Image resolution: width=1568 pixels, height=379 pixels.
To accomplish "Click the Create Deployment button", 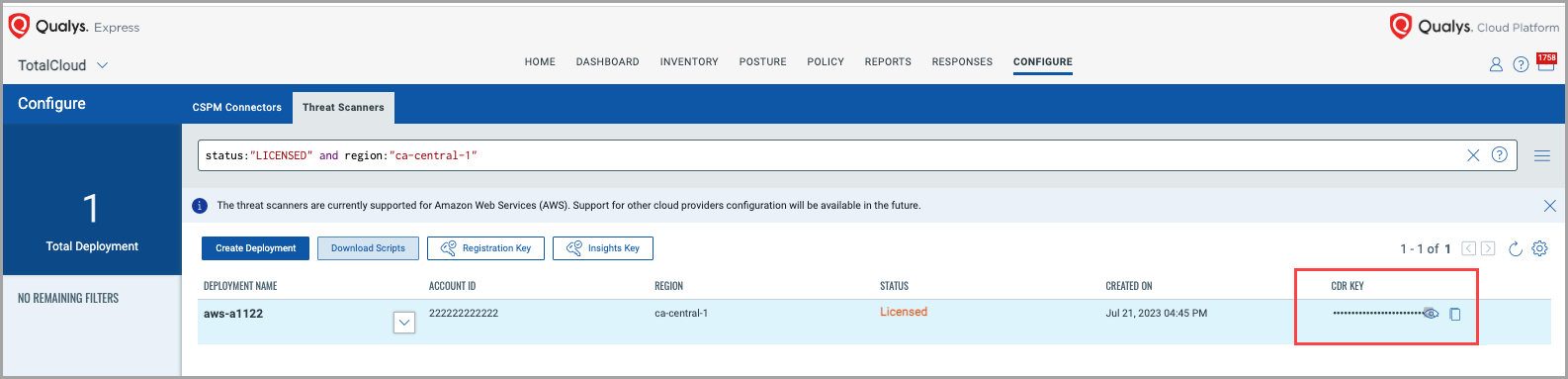I will point(256,248).
